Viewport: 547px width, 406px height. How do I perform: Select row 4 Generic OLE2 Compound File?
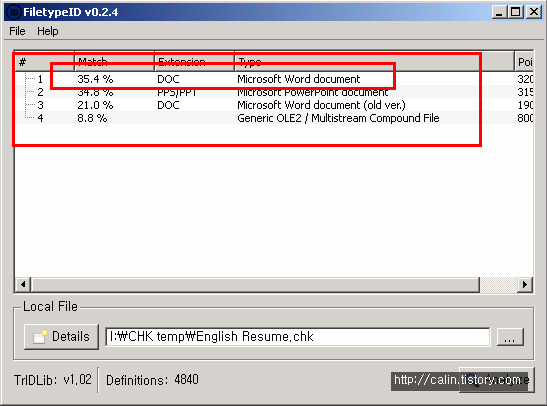click(274, 118)
